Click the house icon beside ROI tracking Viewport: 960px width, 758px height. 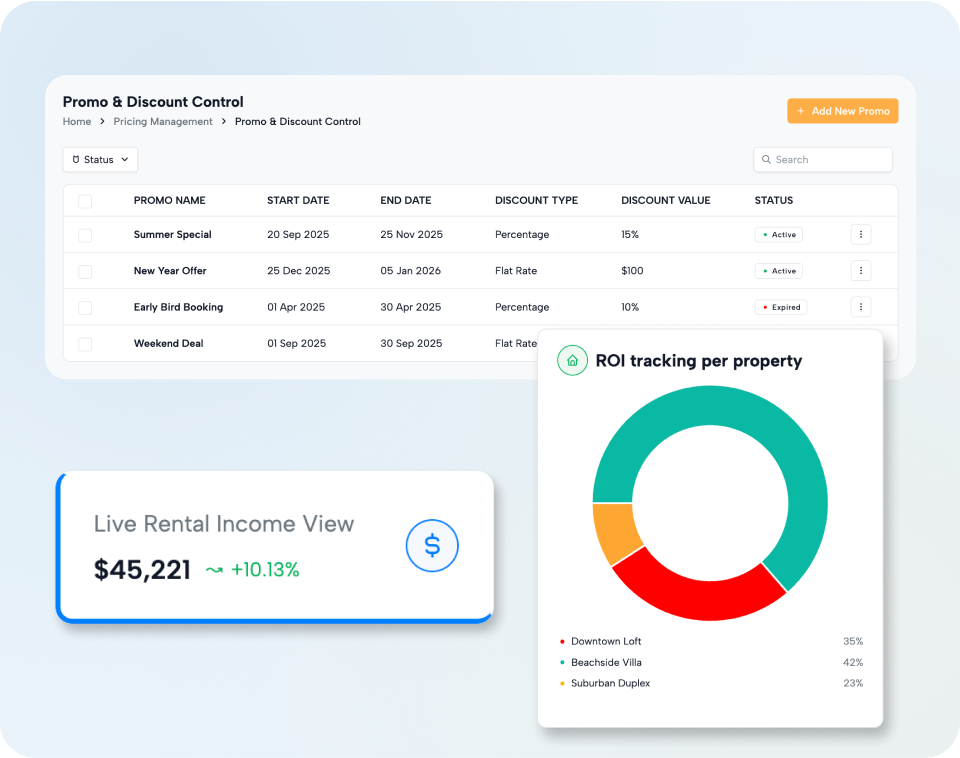click(x=572, y=360)
